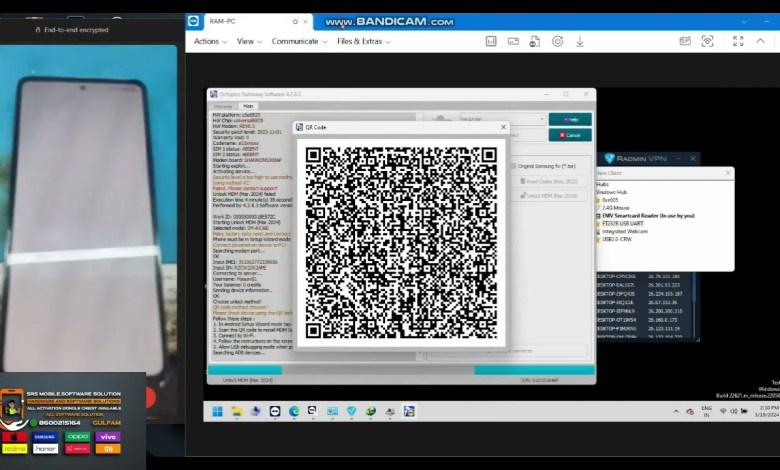Open Microsoft Edge from the remote taskbar
Image resolution: width=780 pixels, height=470 pixels.
point(294,411)
